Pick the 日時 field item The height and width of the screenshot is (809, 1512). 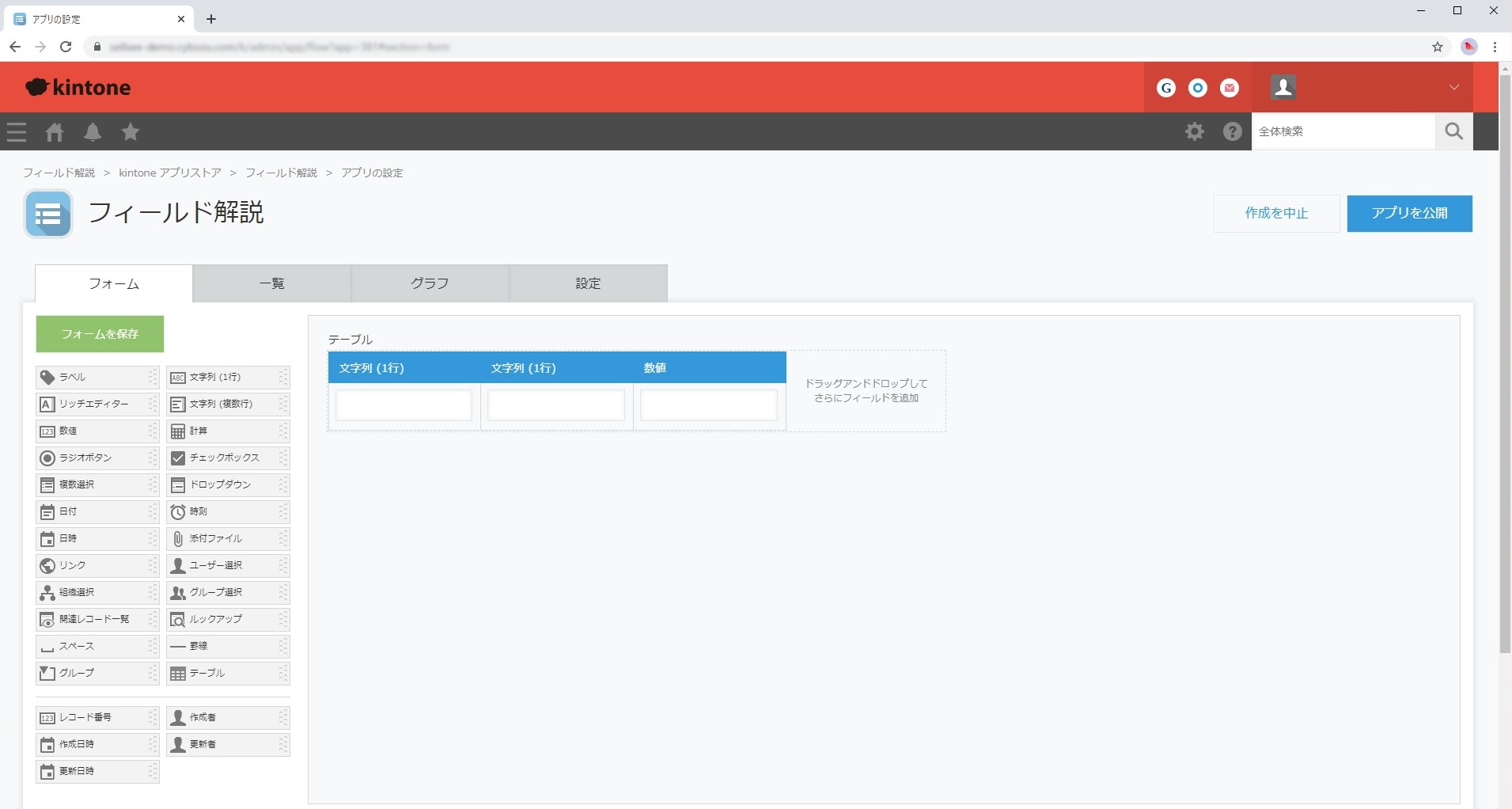click(x=97, y=539)
